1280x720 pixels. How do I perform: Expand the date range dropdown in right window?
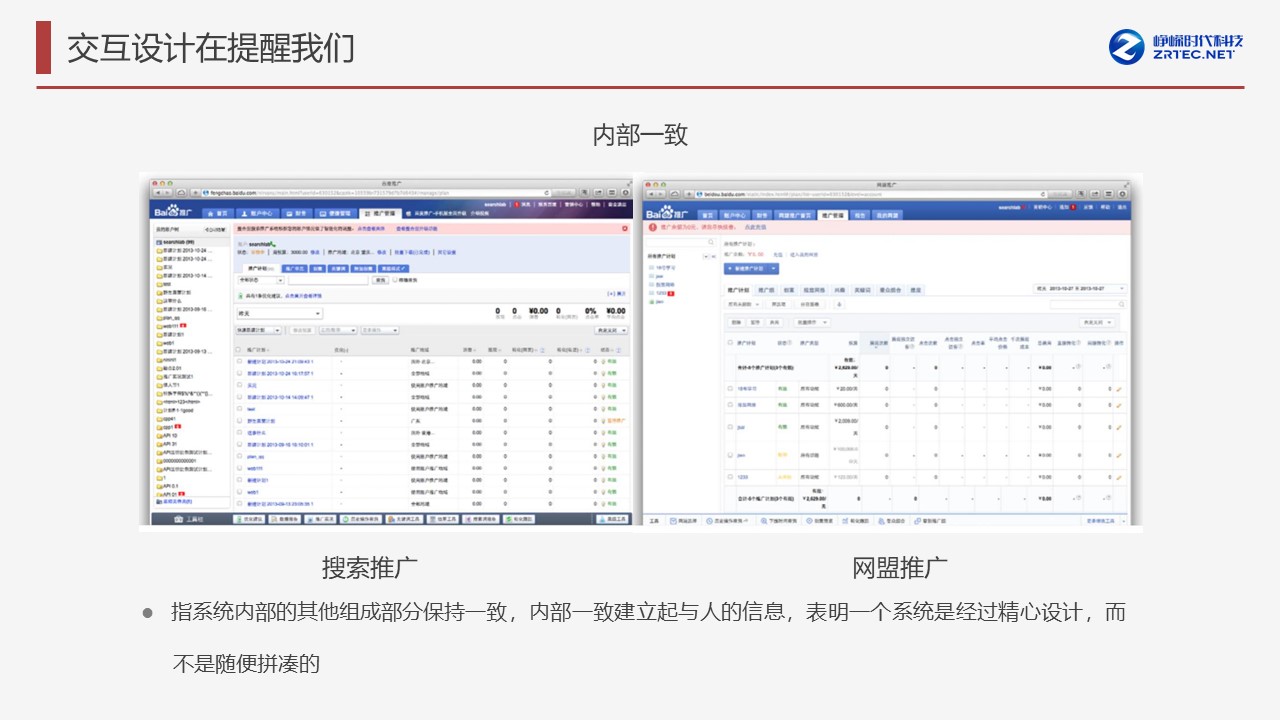tap(1121, 289)
